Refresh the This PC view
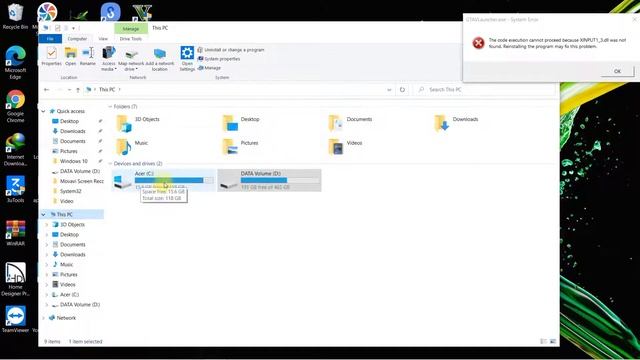 (402, 89)
